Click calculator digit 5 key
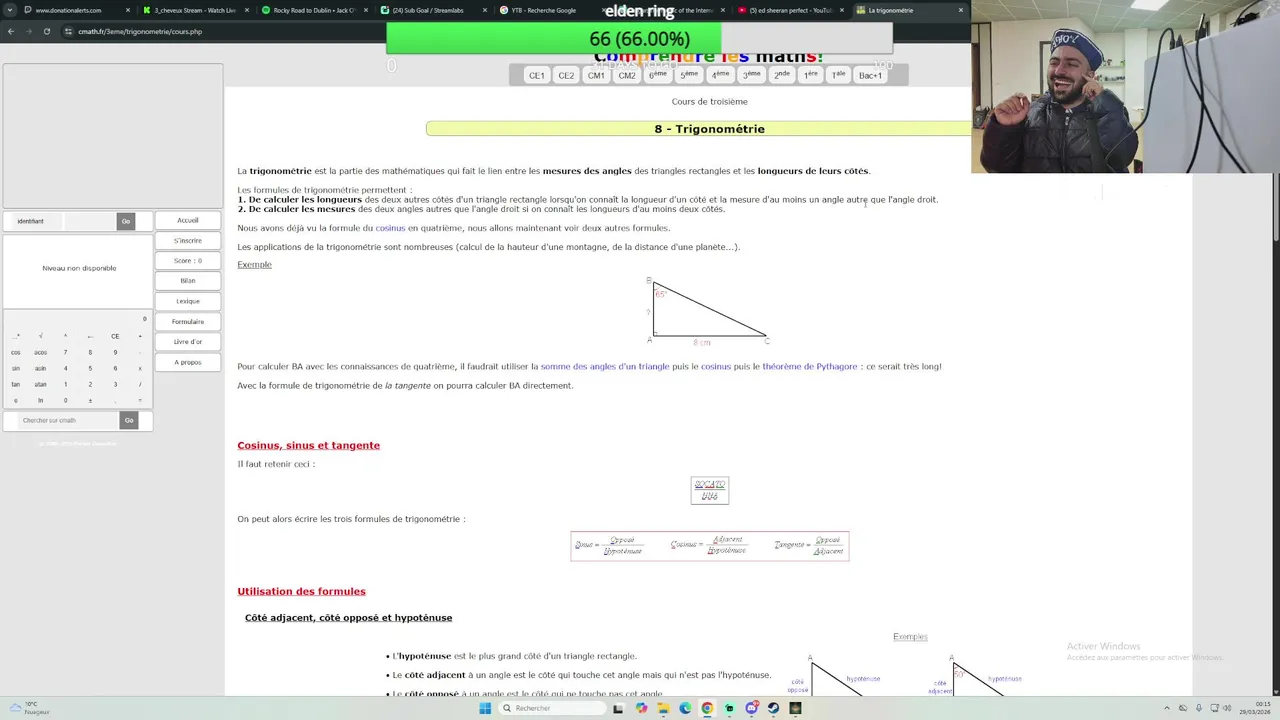The height and width of the screenshot is (720, 1280). click(90, 368)
